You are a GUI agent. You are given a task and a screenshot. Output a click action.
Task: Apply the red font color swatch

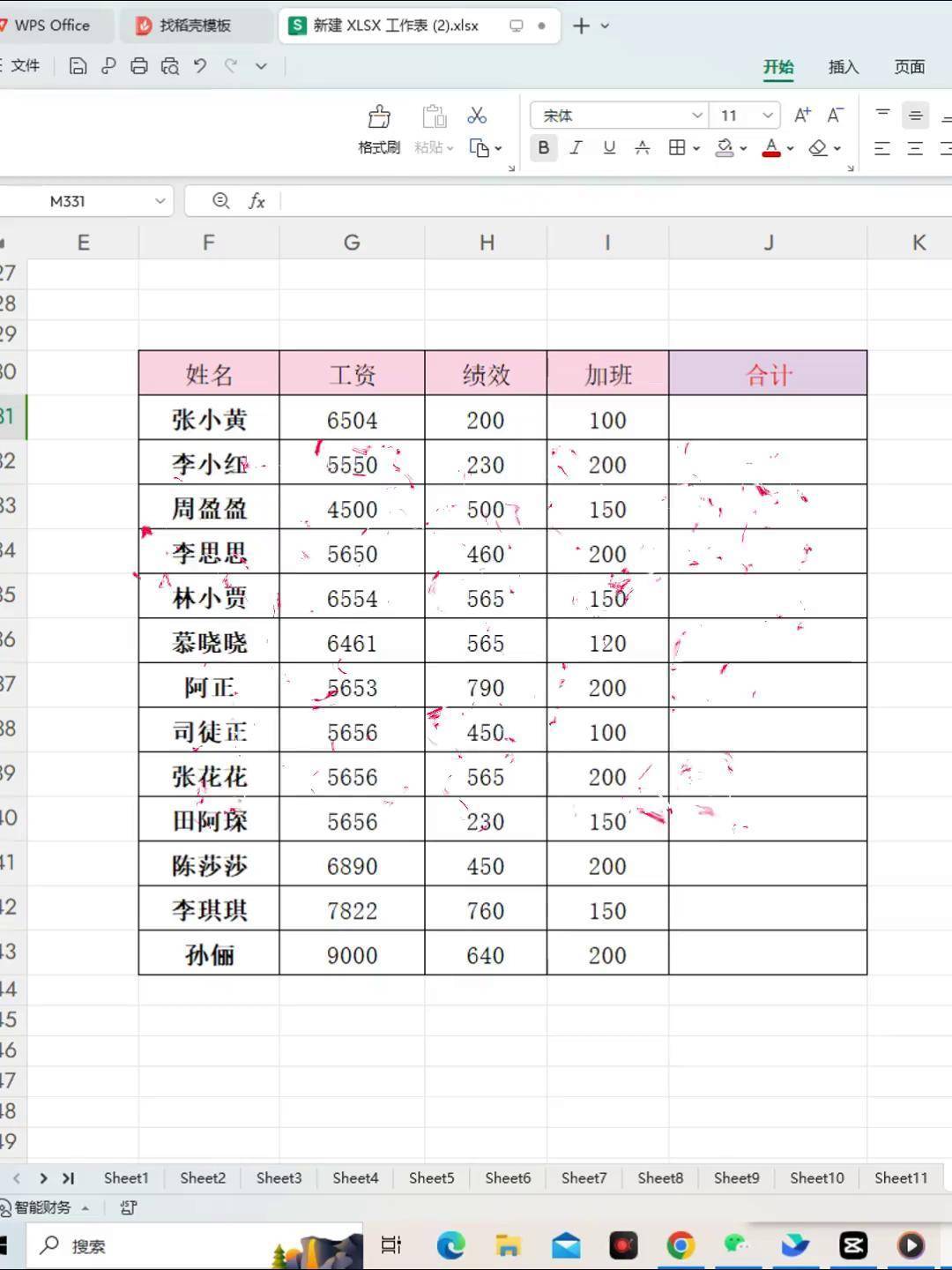[x=771, y=148]
